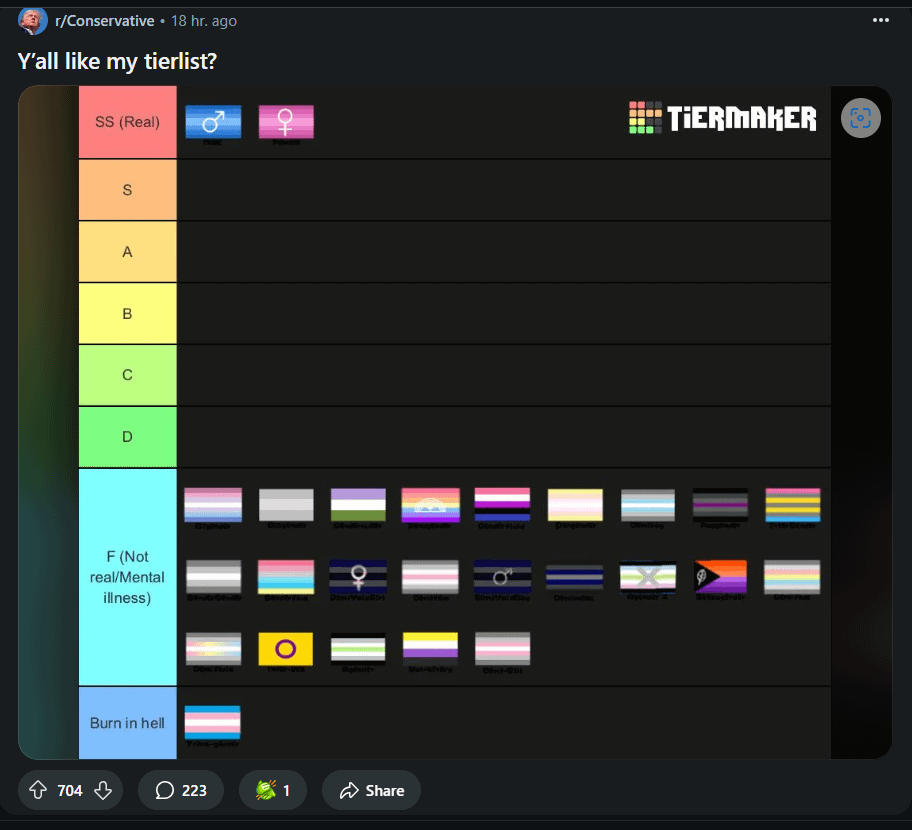Click the "SS (Real)" tier label
Screen dimensions: 912x830
pyautogui.click(x=127, y=122)
